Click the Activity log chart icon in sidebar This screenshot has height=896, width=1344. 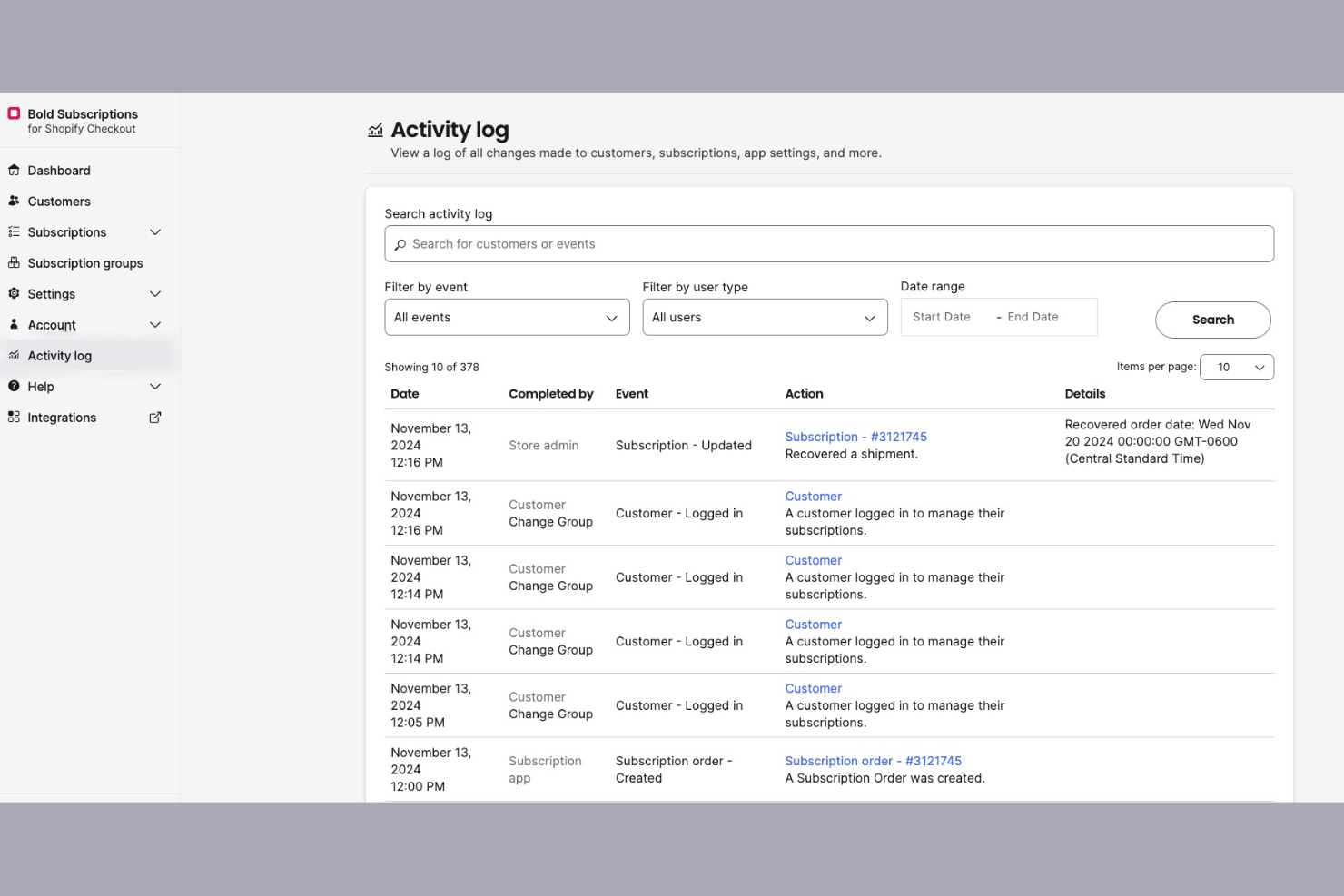(x=14, y=355)
